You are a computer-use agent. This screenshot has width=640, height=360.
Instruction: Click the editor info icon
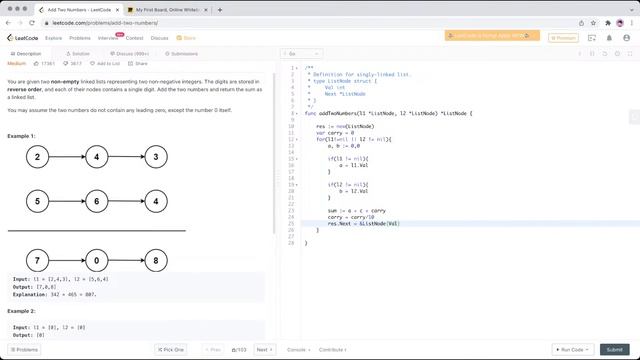tap(580, 54)
